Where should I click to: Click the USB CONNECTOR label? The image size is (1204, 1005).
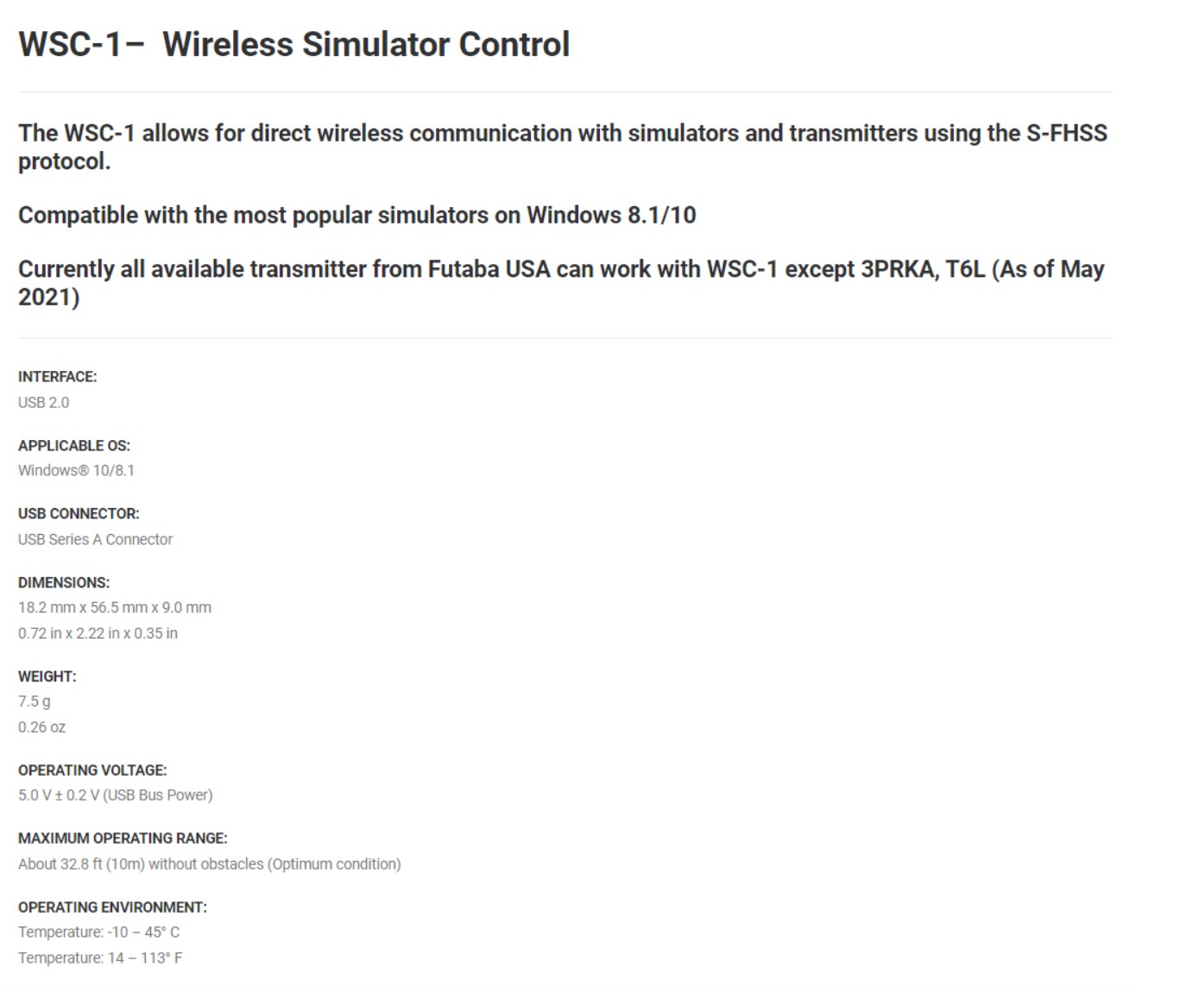tap(79, 513)
